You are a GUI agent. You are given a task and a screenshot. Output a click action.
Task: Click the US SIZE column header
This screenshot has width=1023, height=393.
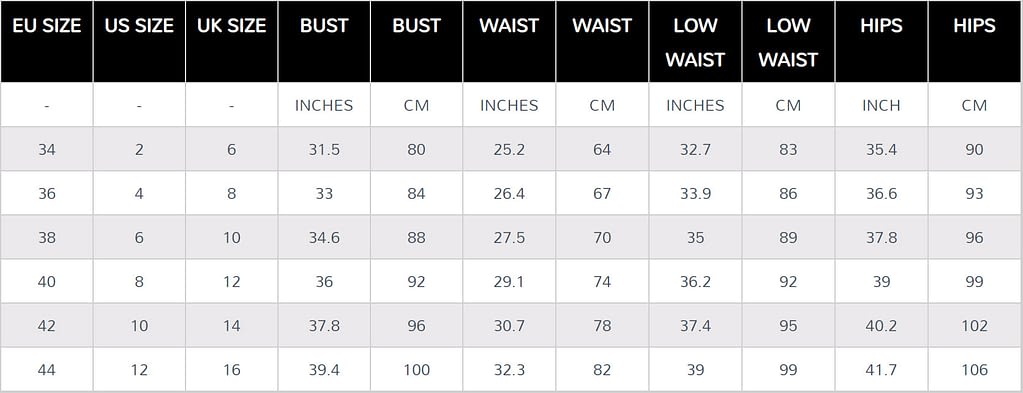tap(139, 41)
